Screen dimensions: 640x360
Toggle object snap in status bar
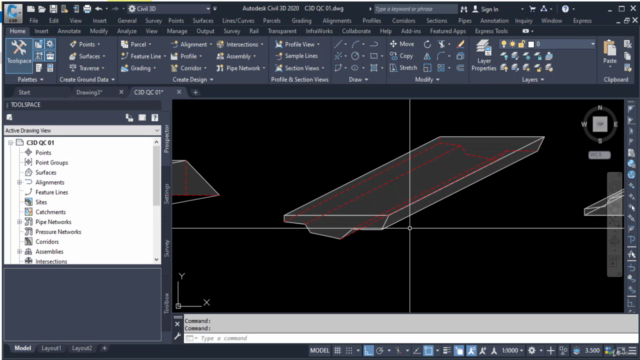pyautogui.click(x=428, y=351)
